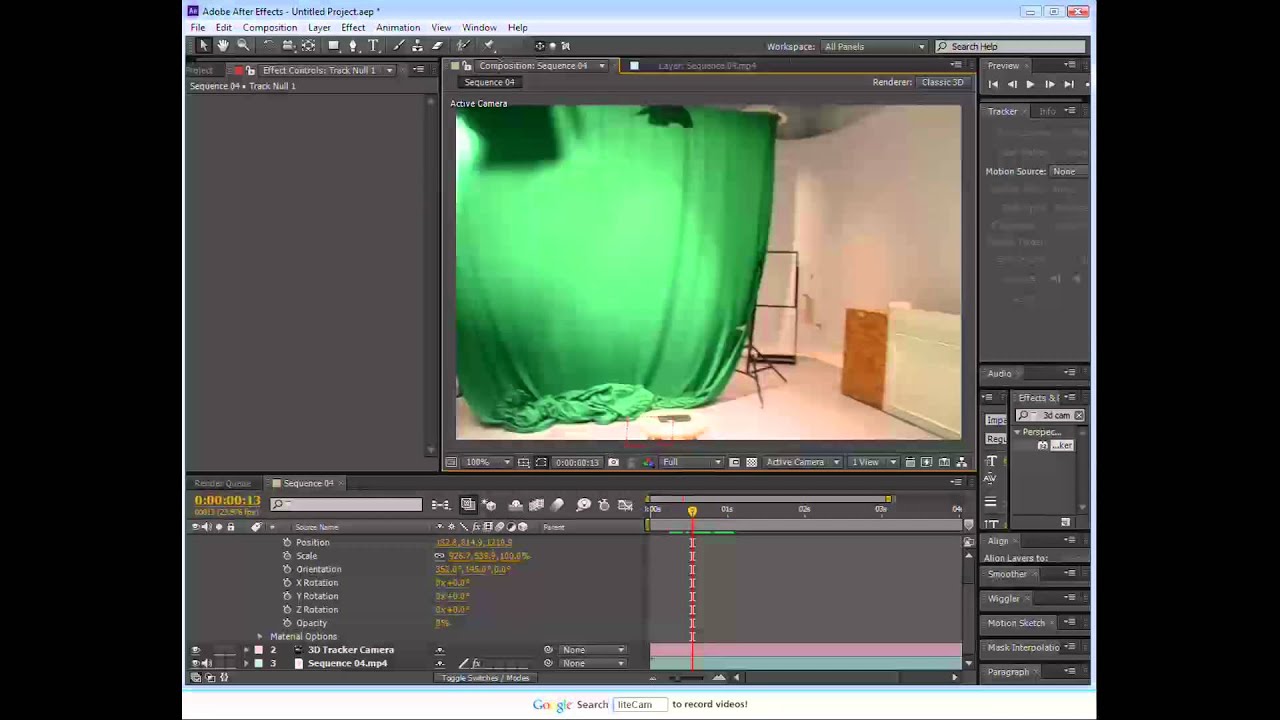
Task: Open the Composition menu
Action: pos(269,27)
